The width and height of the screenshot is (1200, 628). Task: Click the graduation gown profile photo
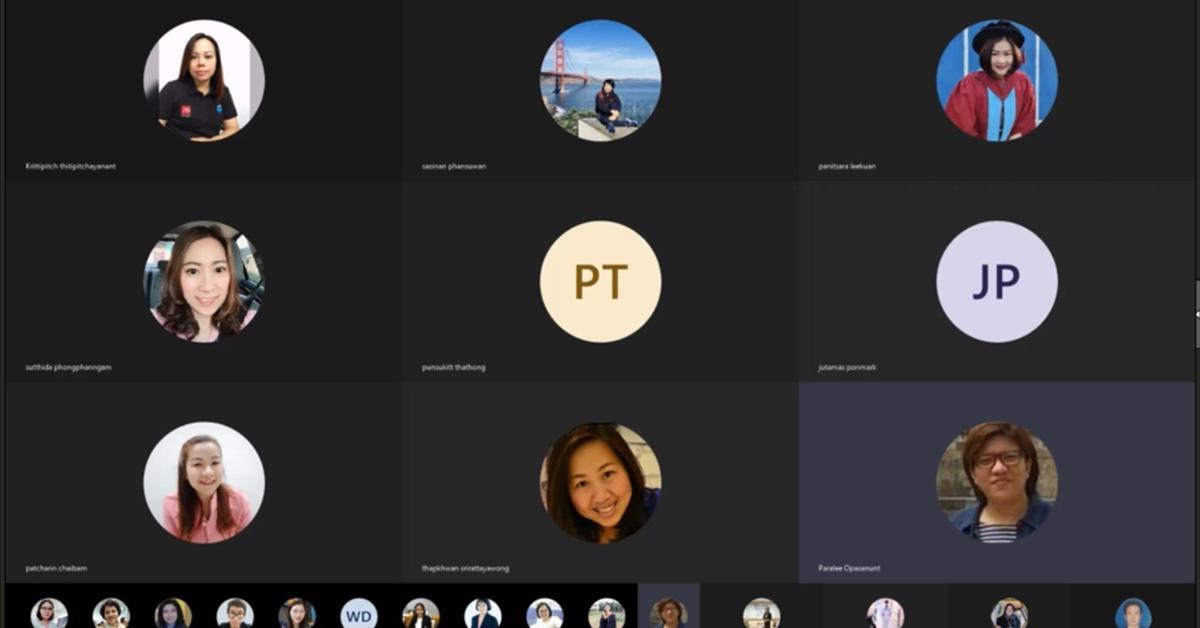pos(997,80)
